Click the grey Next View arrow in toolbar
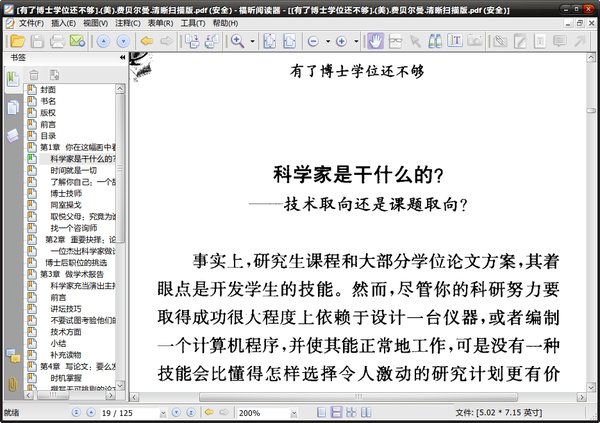The image size is (600, 423). coord(166,41)
